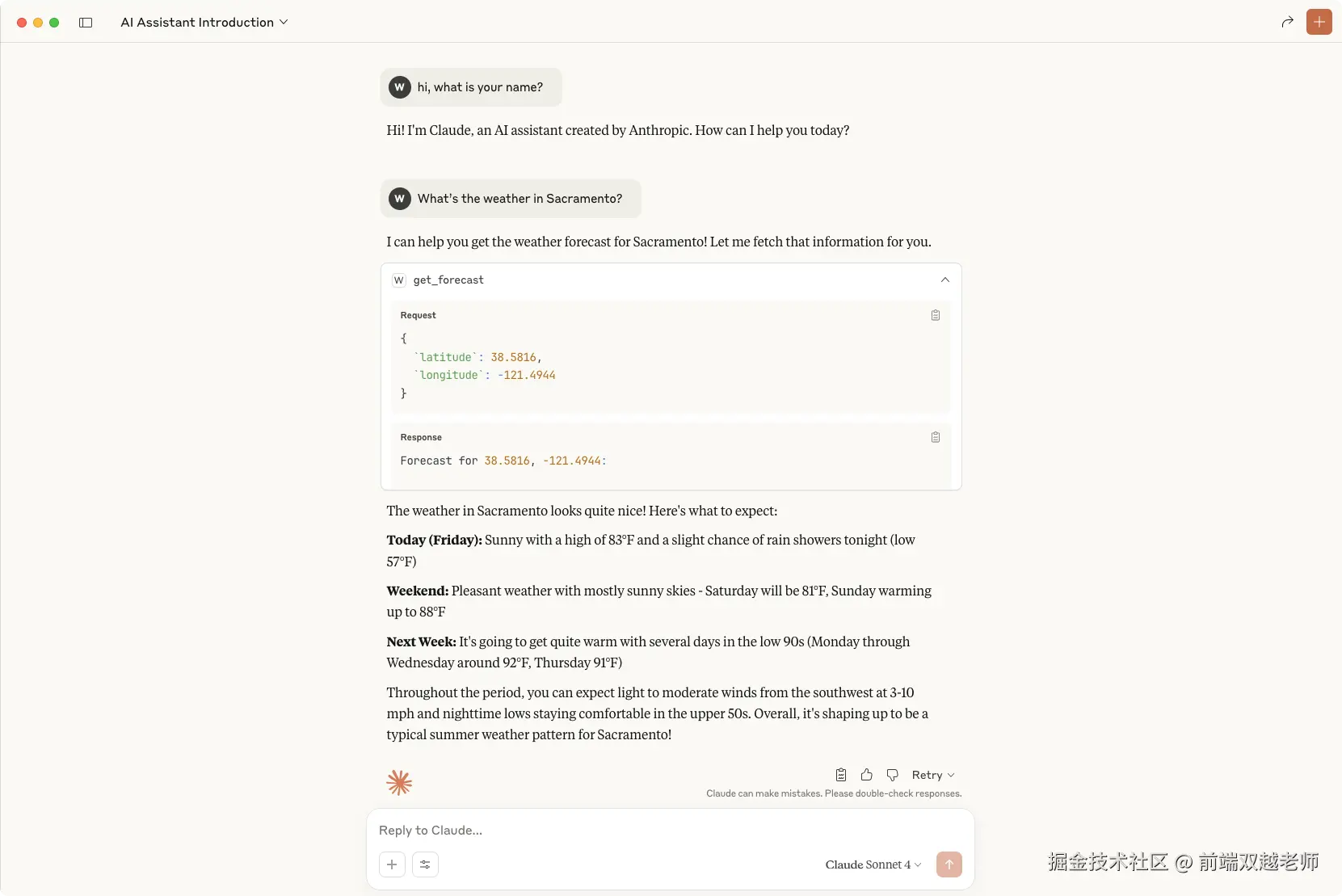The width and height of the screenshot is (1342, 896).
Task: Give the response a thumbs down
Action: click(892, 775)
